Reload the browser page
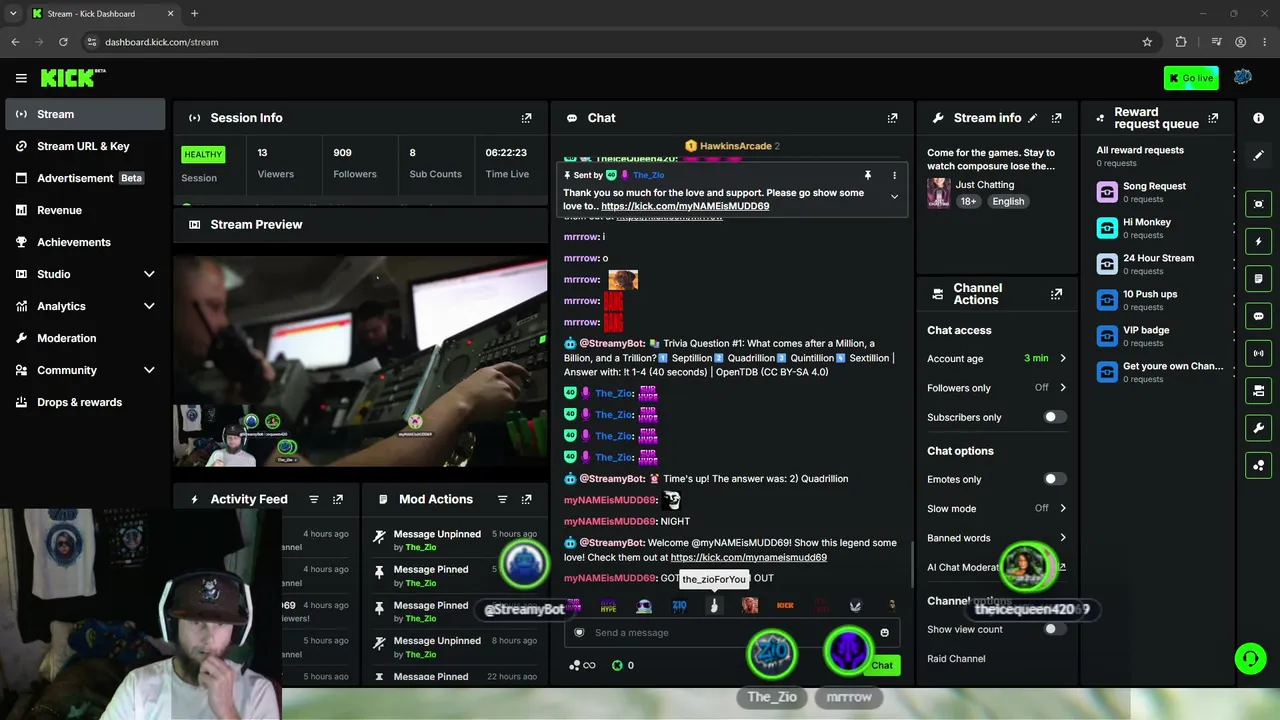1280x720 pixels. pyautogui.click(x=63, y=42)
